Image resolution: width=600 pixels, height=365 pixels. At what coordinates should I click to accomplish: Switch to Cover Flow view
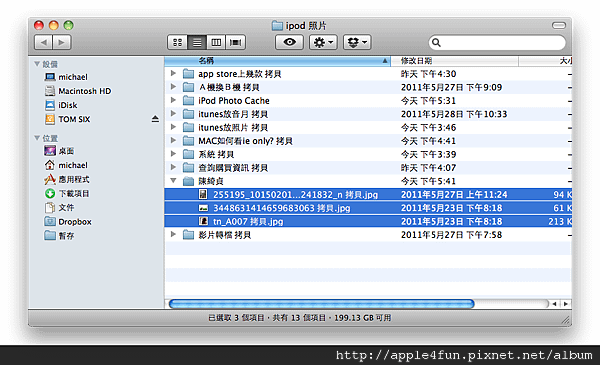[x=236, y=42]
